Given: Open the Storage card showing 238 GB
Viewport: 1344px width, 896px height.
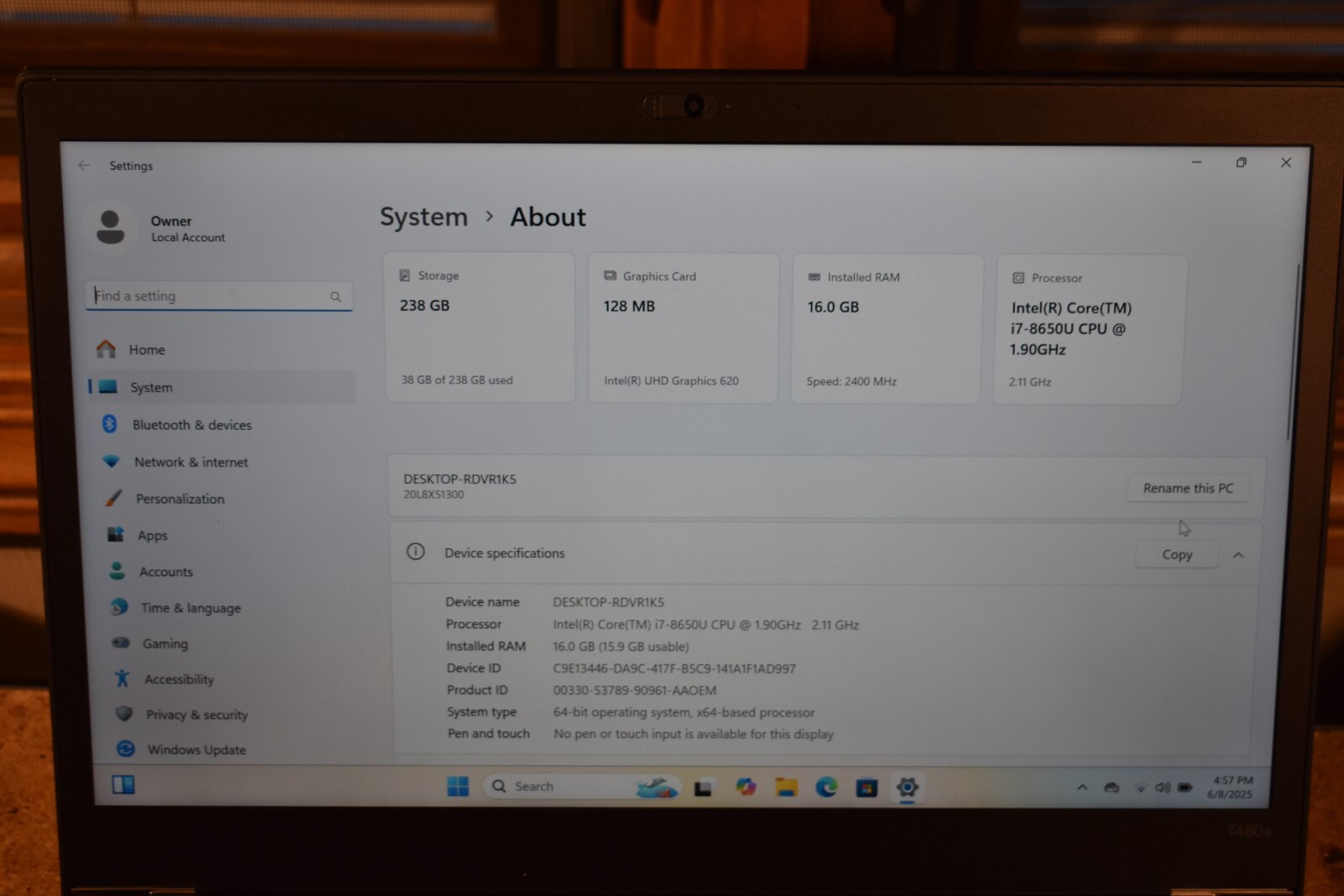Looking at the screenshot, I should (x=480, y=327).
